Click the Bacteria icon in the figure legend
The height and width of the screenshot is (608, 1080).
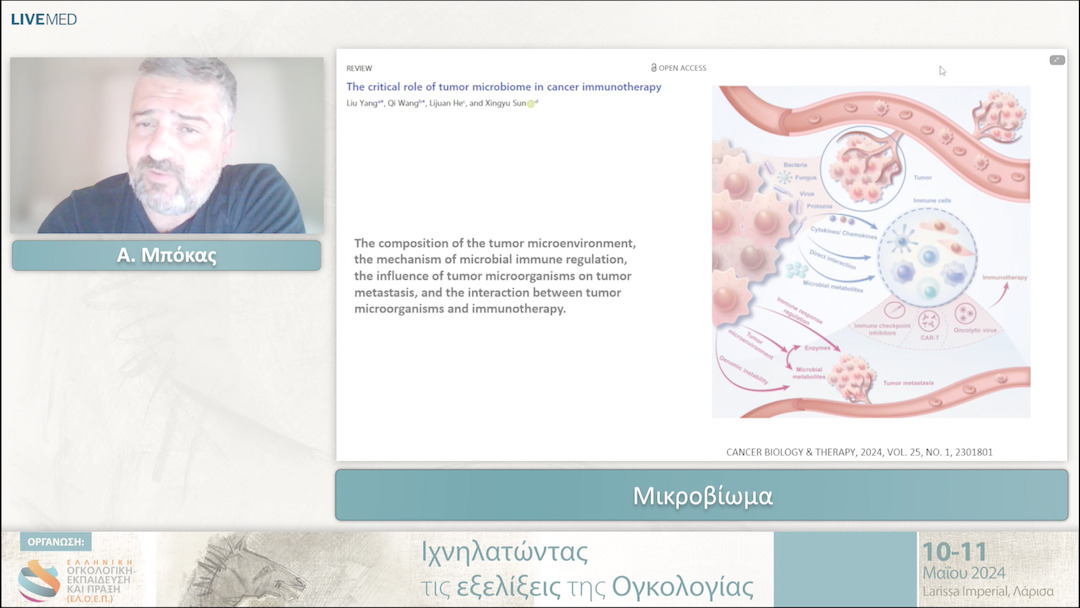click(770, 168)
